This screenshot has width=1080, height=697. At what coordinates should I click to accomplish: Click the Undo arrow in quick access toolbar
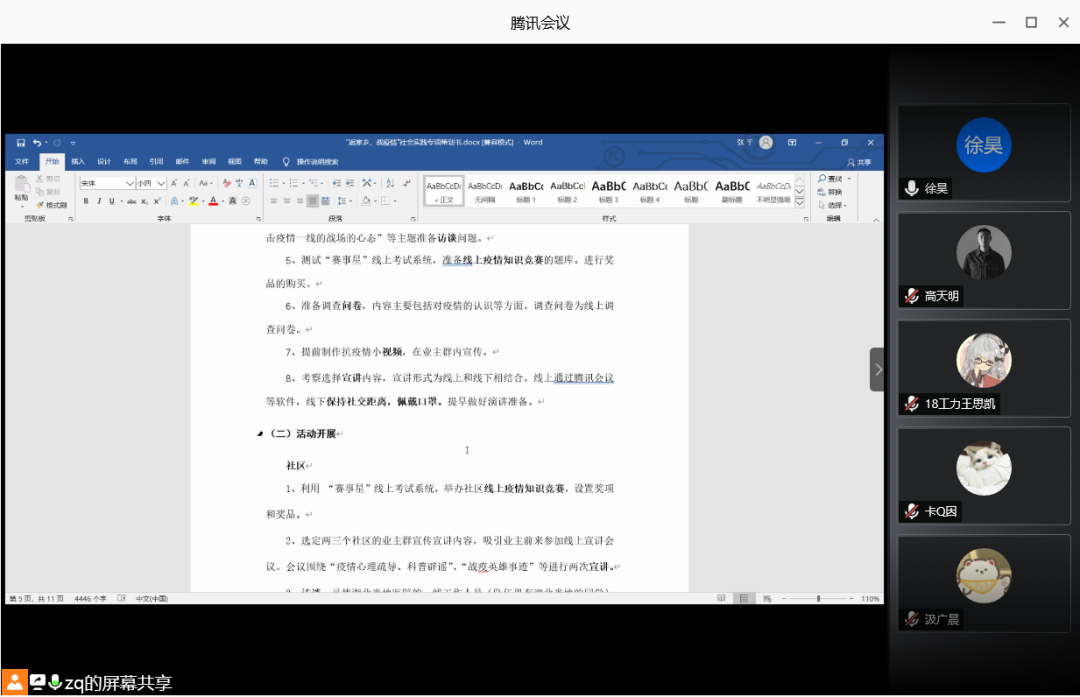pyautogui.click(x=37, y=143)
